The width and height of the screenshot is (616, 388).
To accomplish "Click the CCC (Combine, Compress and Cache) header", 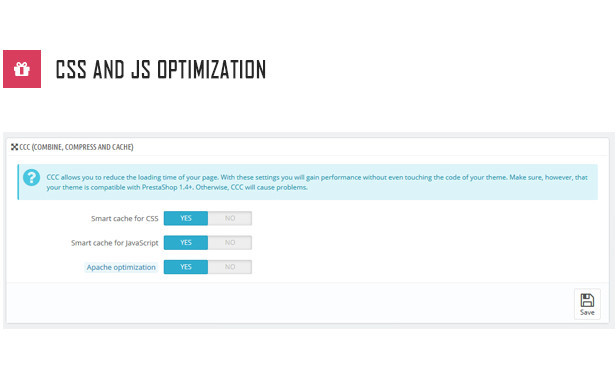I will tap(76, 147).
